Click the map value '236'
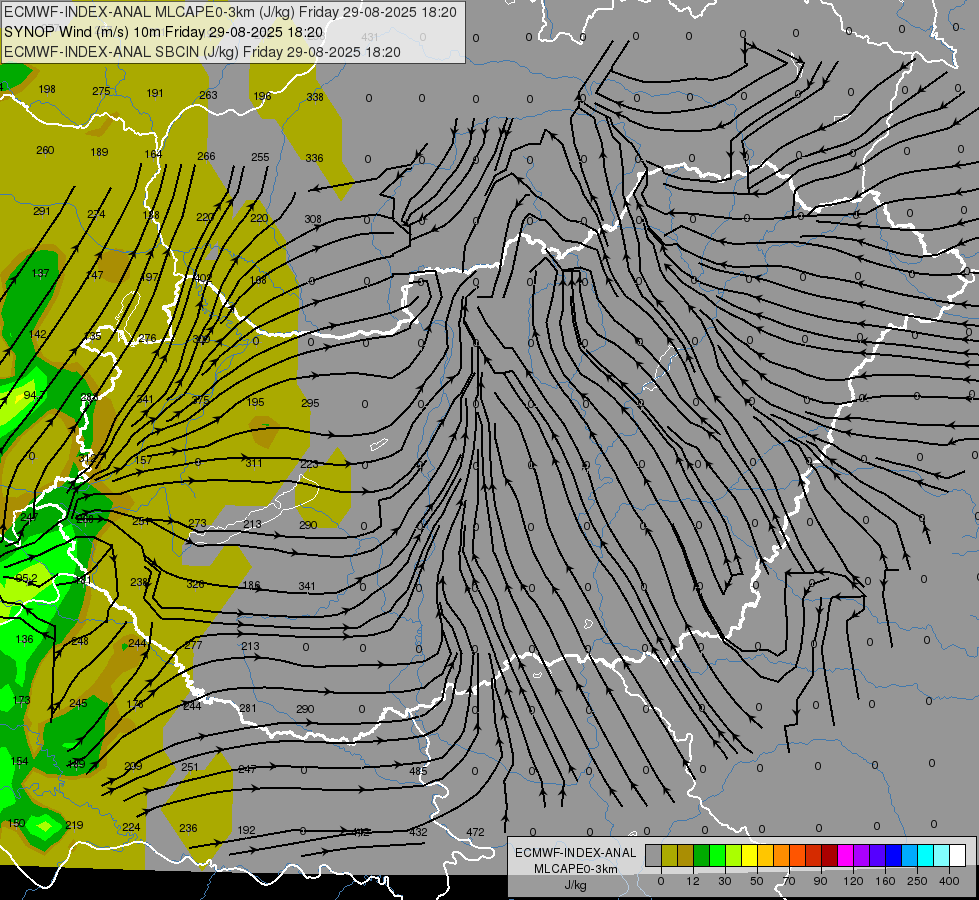Viewport: 979px width, 900px height. point(188,828)
